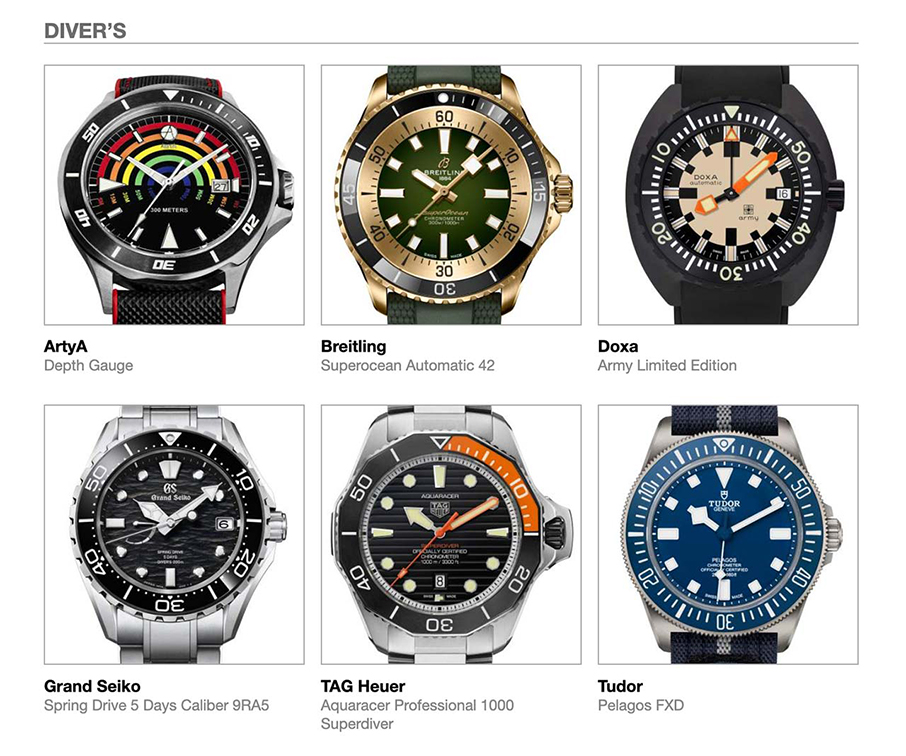Click the Doxa brand name
This screenshot has width=906, height=756.
pyautogui.click(x=618, y=347)
